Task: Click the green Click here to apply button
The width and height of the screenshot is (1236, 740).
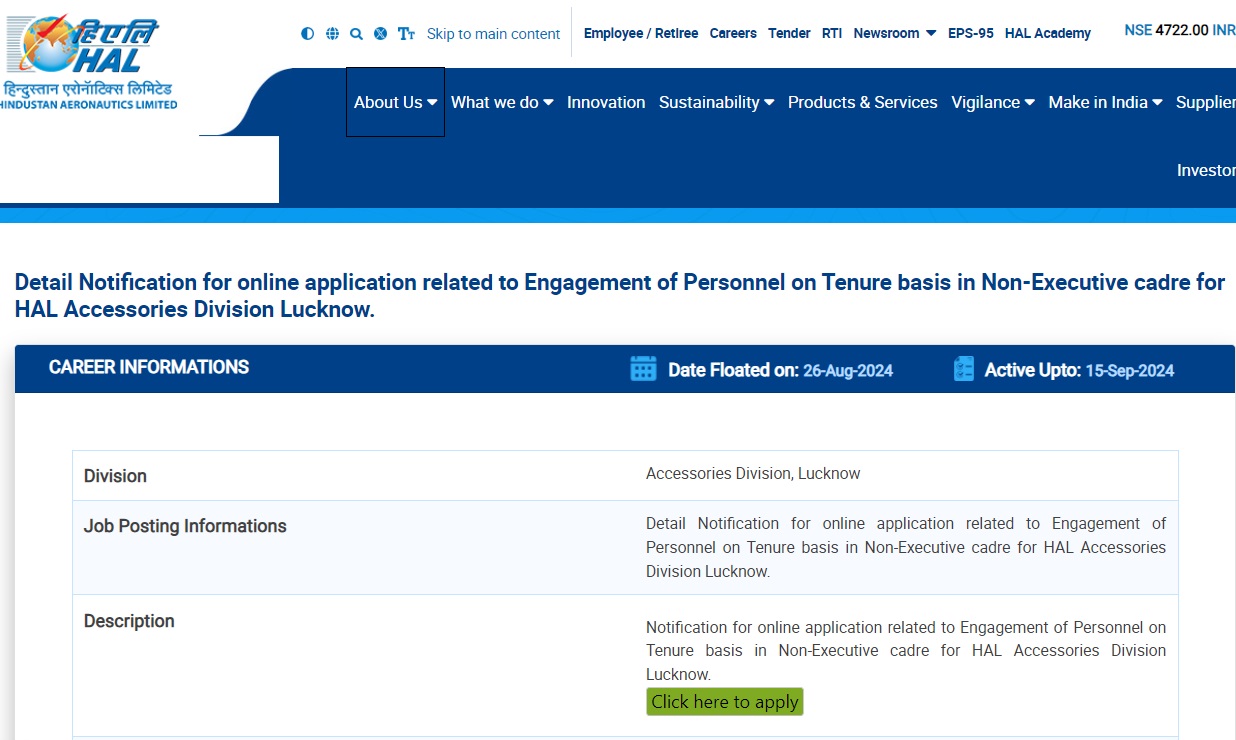Action: pos(725,702)
